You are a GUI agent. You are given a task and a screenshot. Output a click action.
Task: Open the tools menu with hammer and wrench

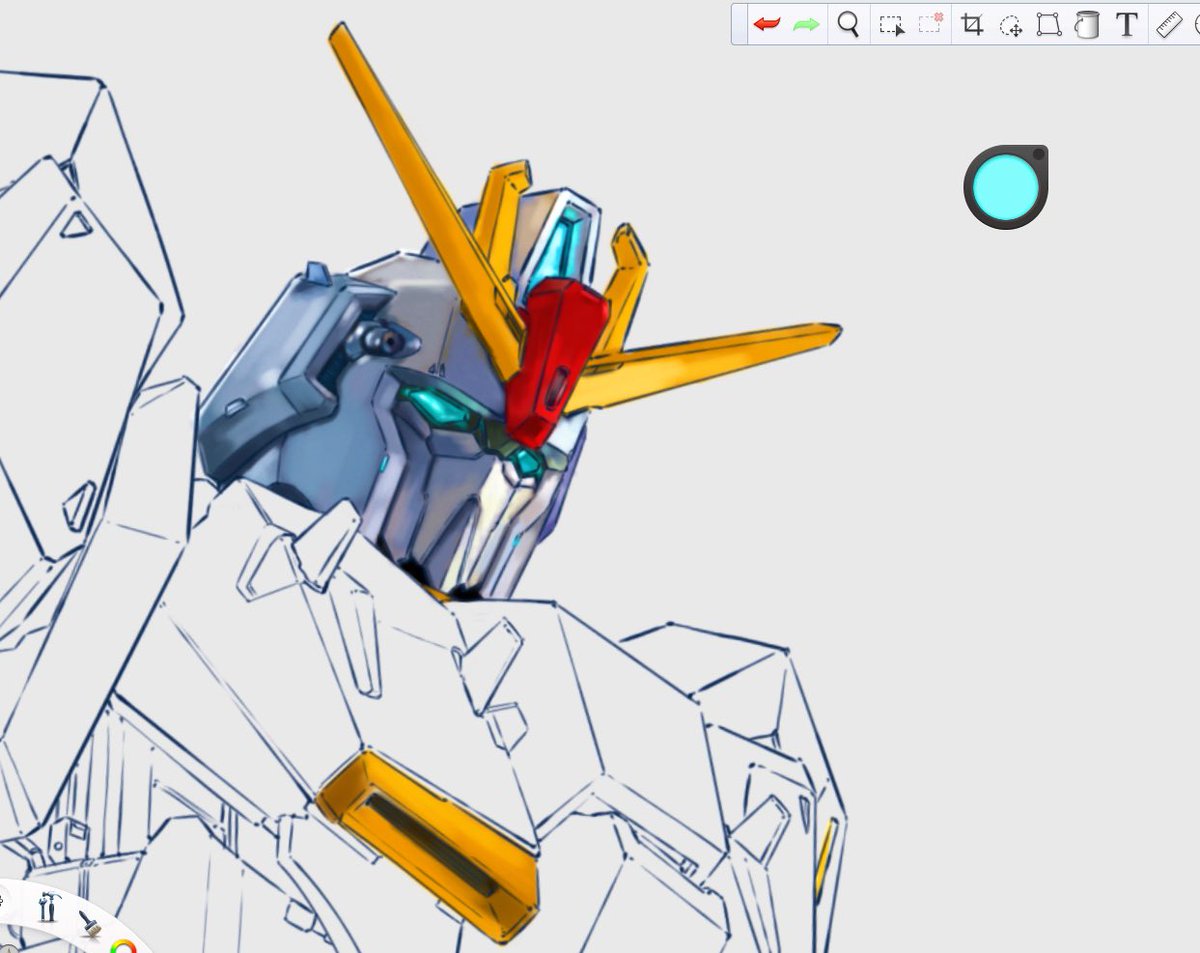coord(47,907)
